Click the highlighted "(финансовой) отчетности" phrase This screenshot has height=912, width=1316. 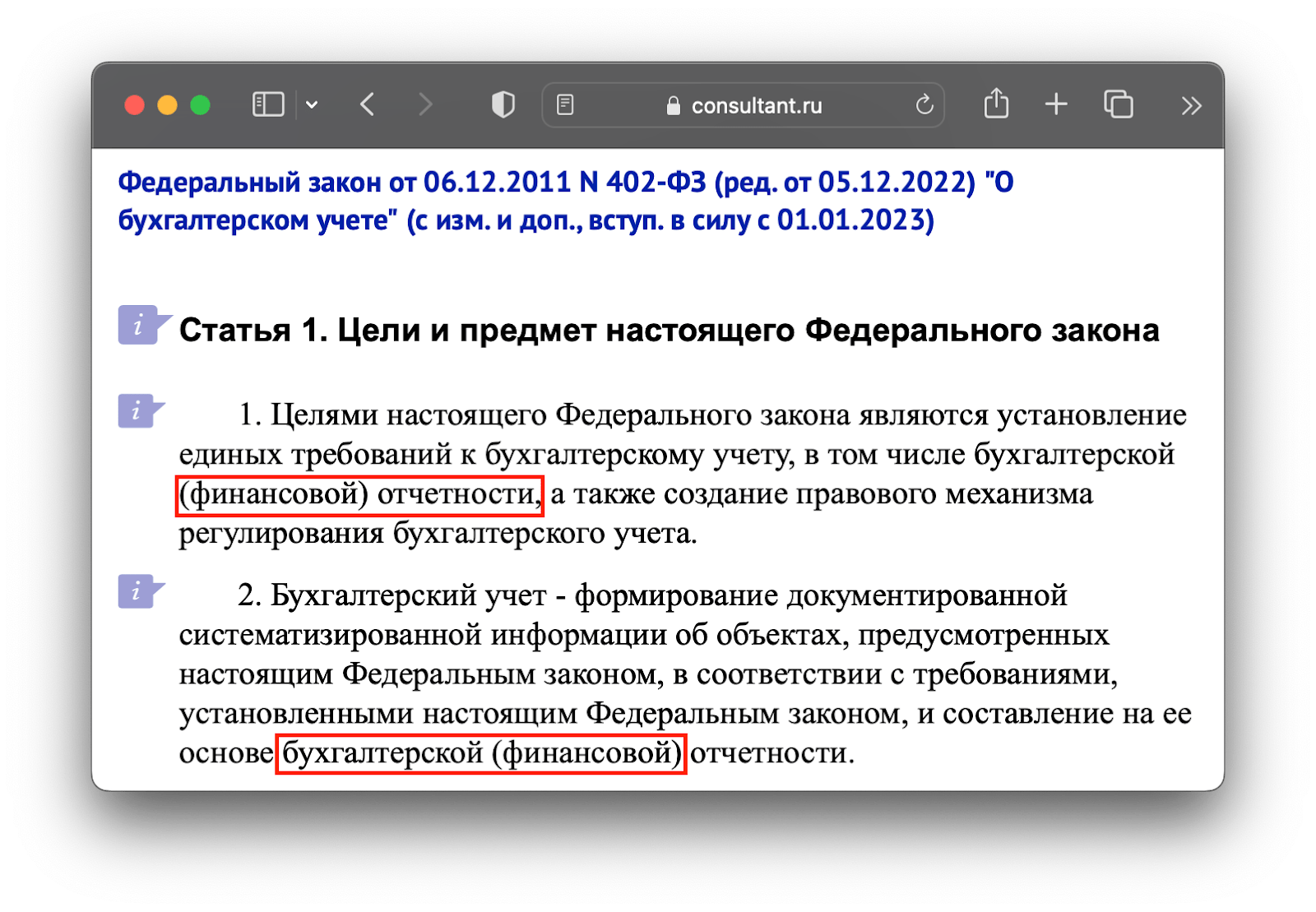[x=359, y=495]
